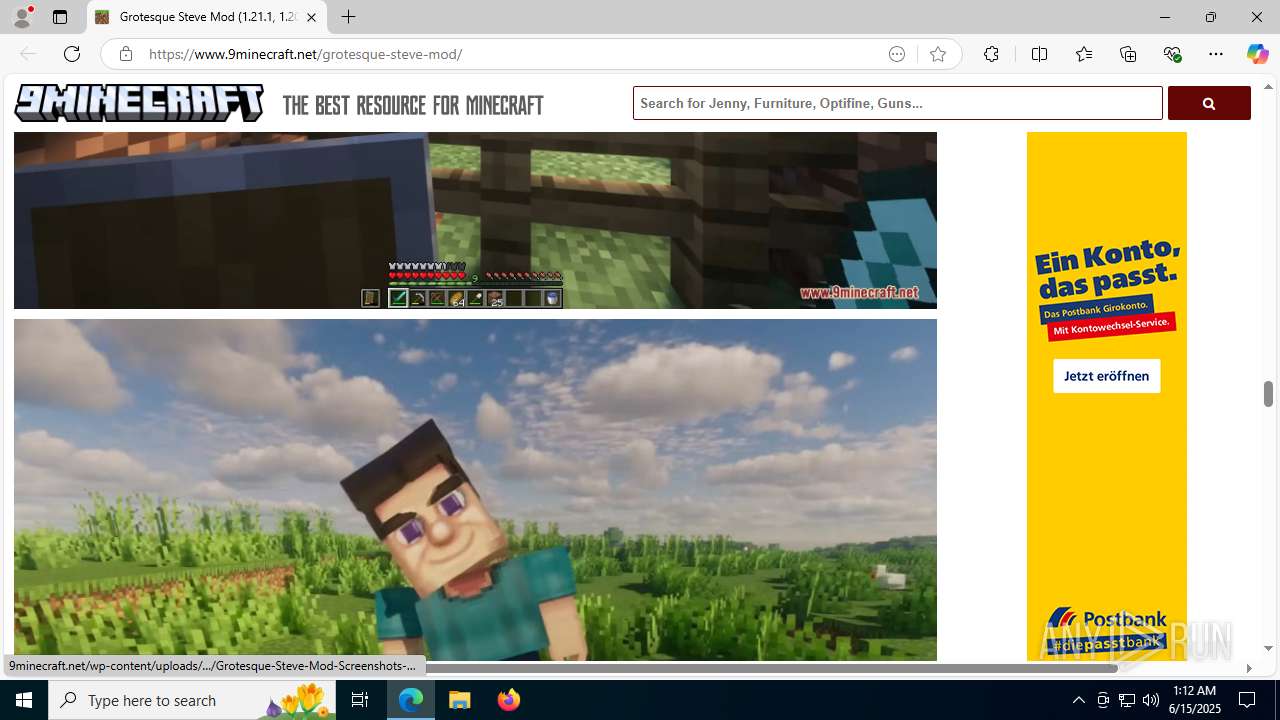Viewport: 1280px width, 720px height.
Task: Open the Minecraft hotbar screenshot image
Action: (475, 220)
